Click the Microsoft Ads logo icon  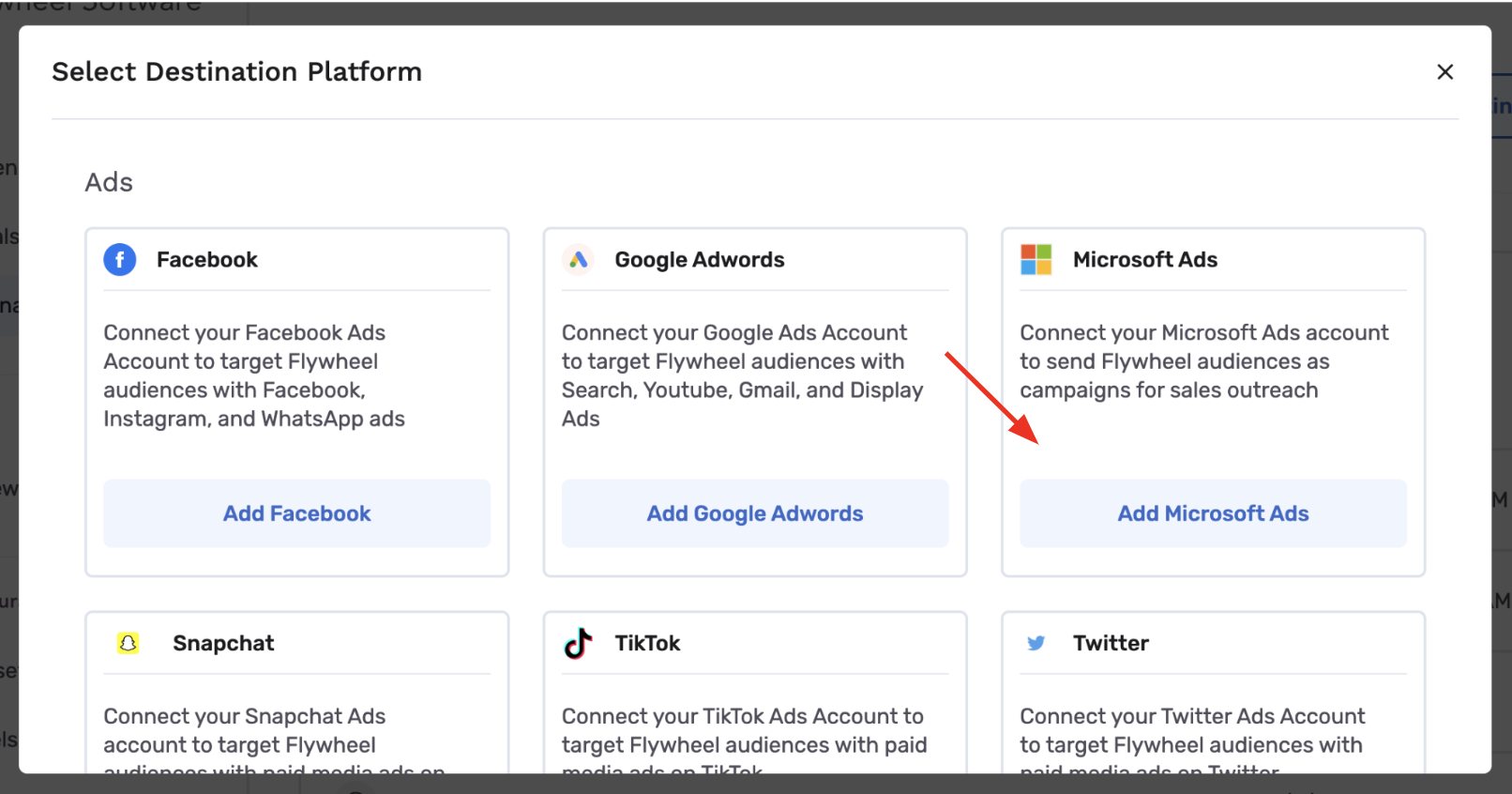pyautogui.click(x=1036, y=259)
